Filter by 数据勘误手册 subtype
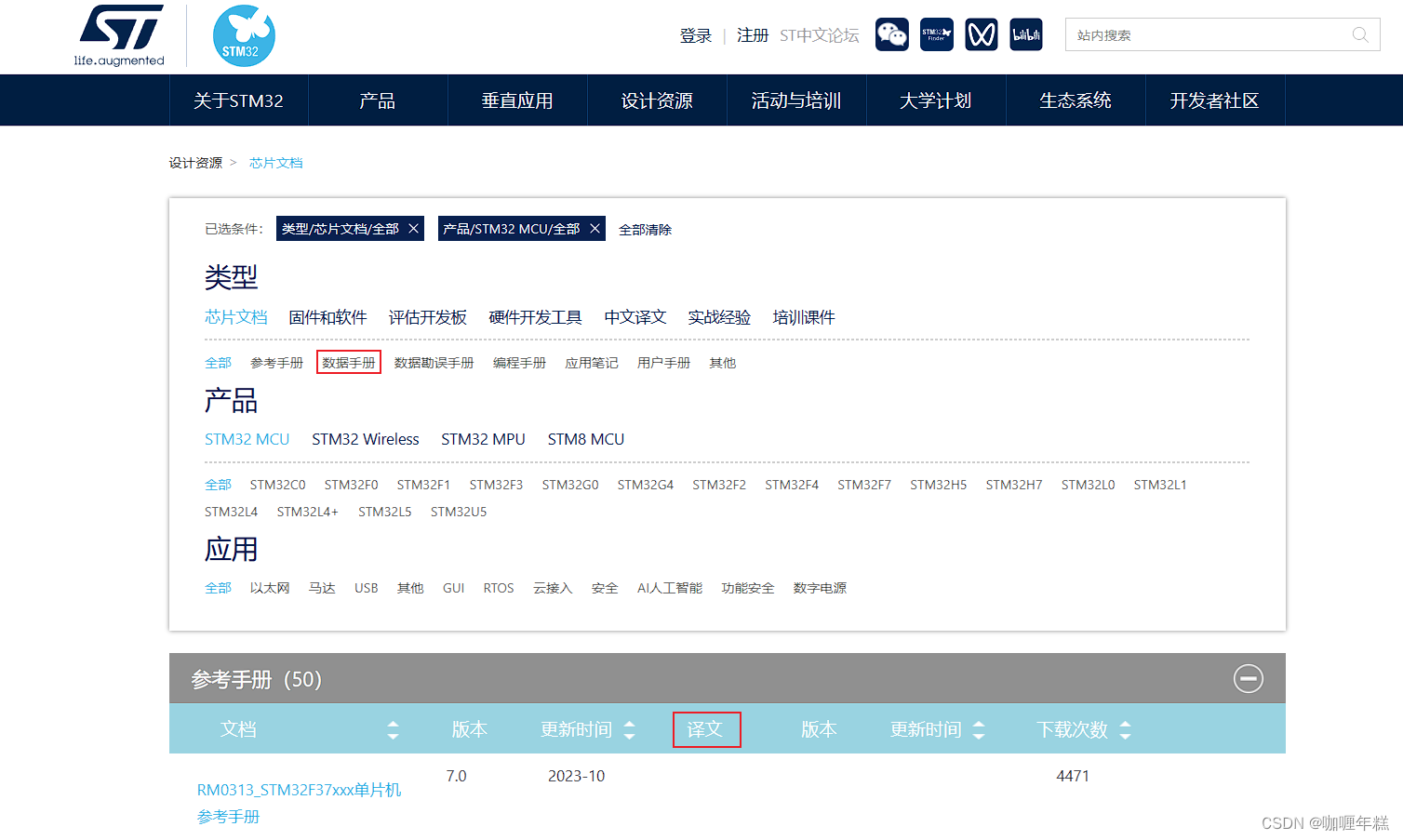This screenshot has width=1403, height=840. (434, 363)
